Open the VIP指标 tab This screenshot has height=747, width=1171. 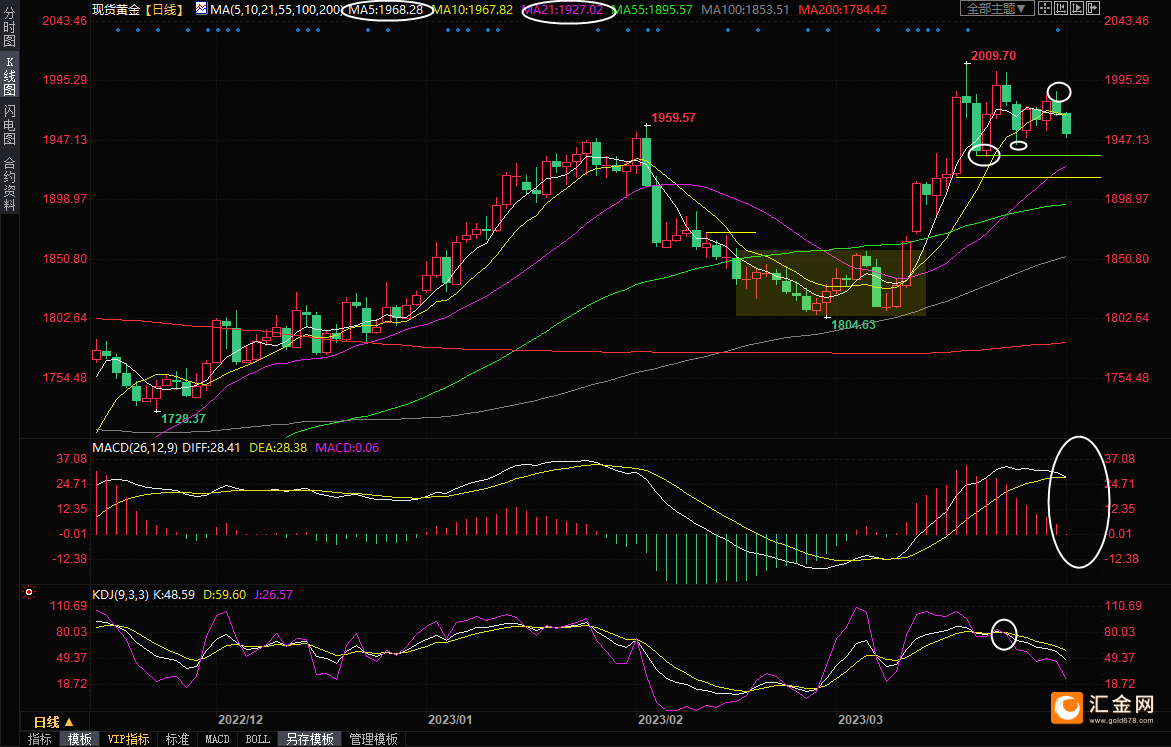[x=128, y=739]
